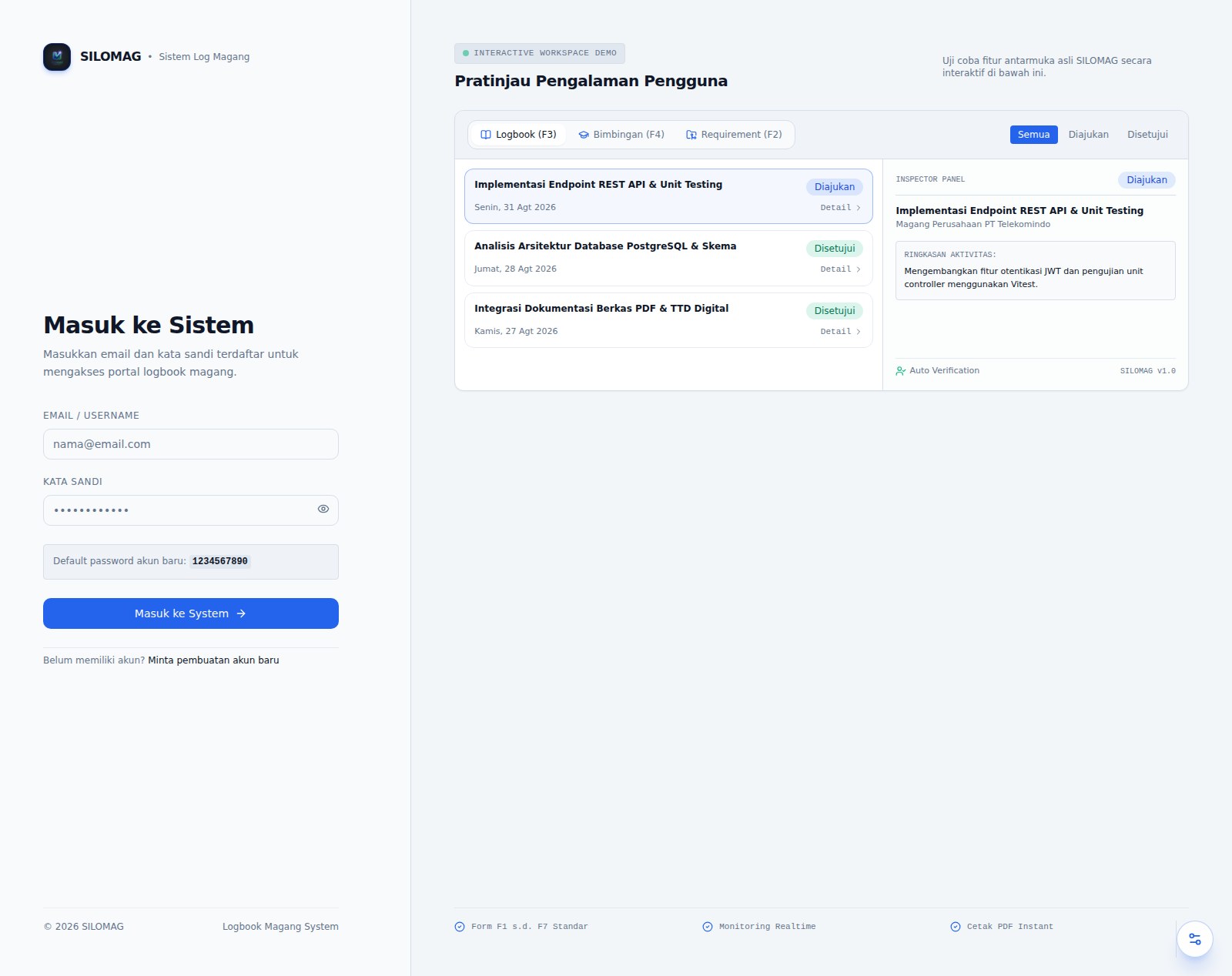Click the SILOMAG v1.0 version label
The height and width of the screenshot is (976, 1232).
(x=1147, y=371)
